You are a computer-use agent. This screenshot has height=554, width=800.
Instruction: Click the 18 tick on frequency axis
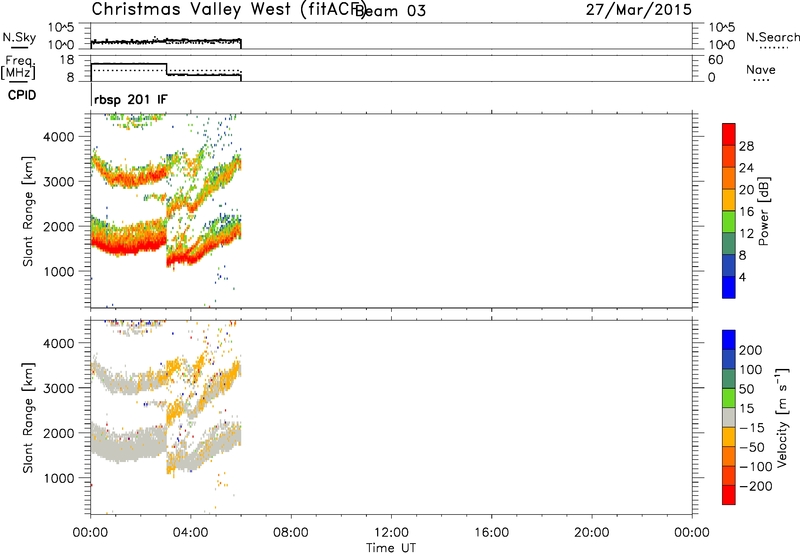[66, 60]
